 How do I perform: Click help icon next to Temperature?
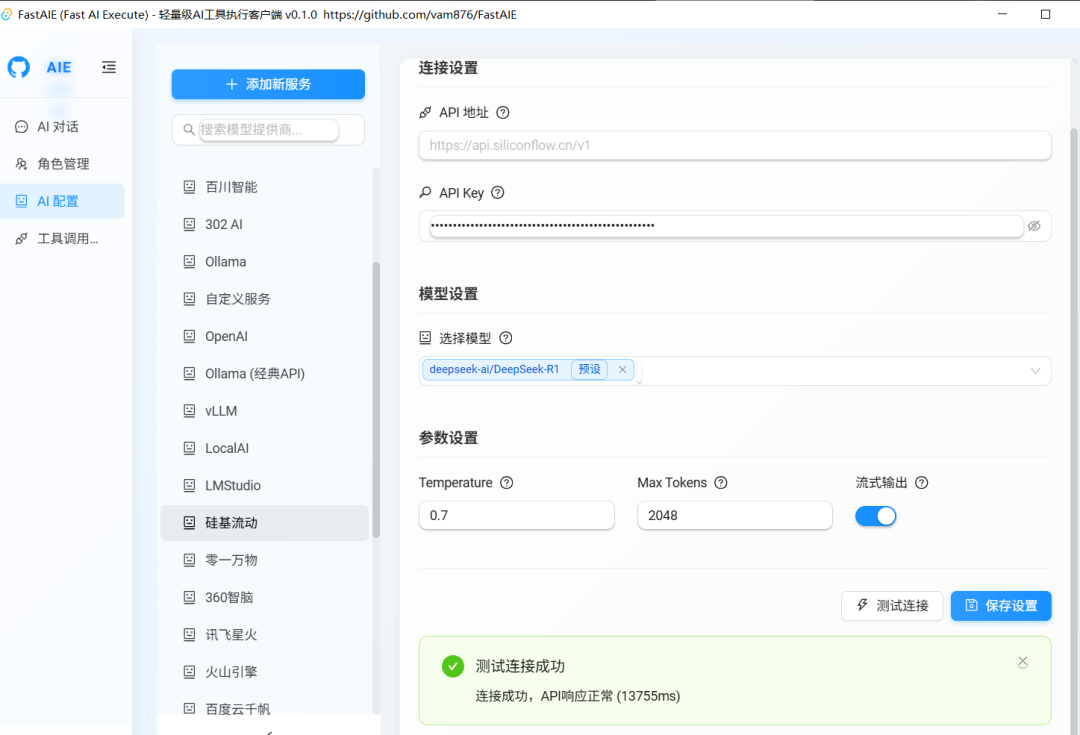point(506,482)
